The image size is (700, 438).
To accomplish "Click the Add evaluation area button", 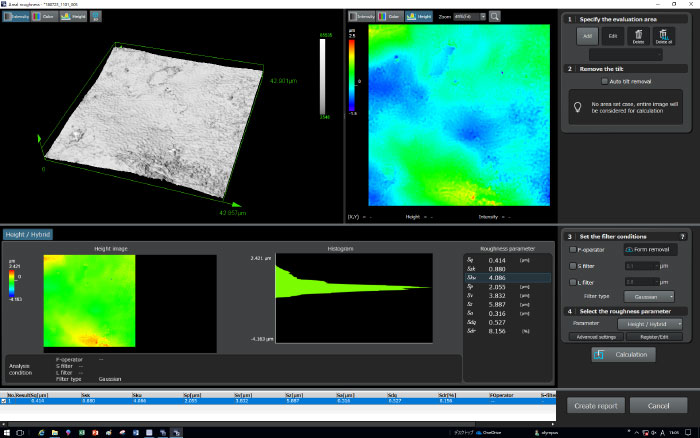I will coord(585,36).
